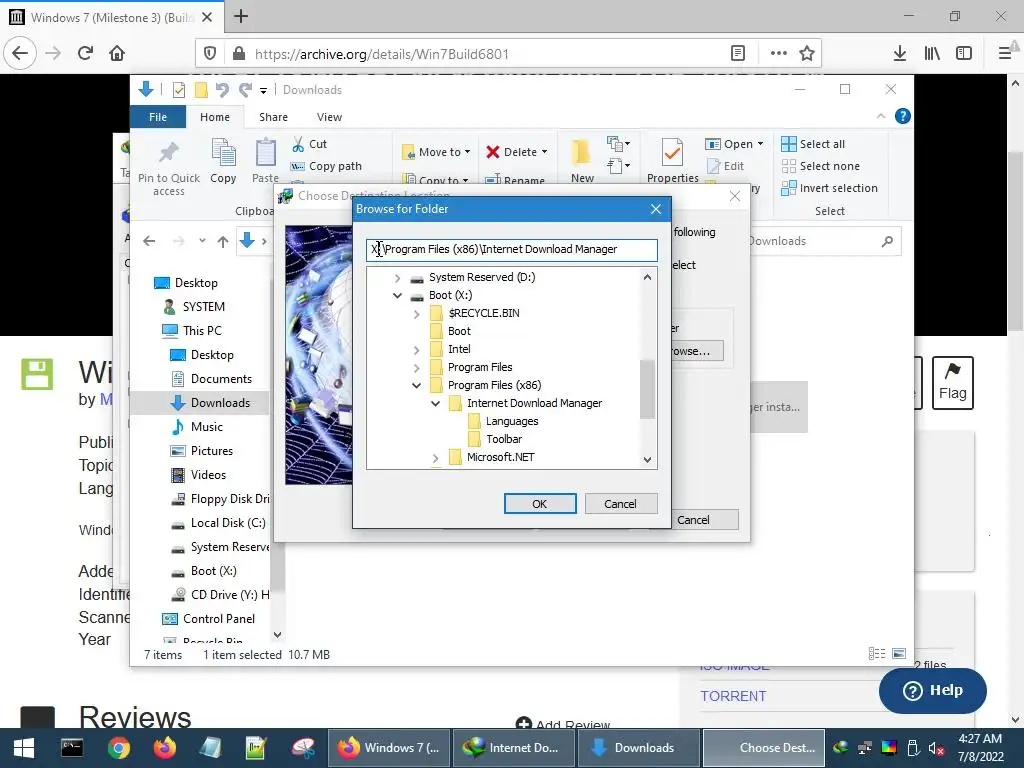Image resolution: width=1024 pixels, height=768 pixels.
Task: Toggle Firefox sidebar view icon
Action: click(964, 54)
